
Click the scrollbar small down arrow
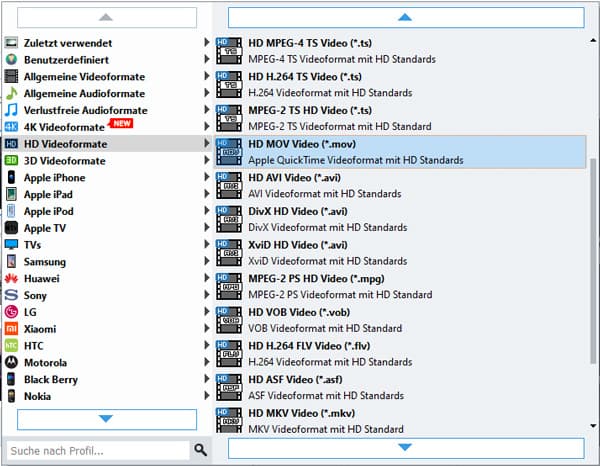click(593, 426)
